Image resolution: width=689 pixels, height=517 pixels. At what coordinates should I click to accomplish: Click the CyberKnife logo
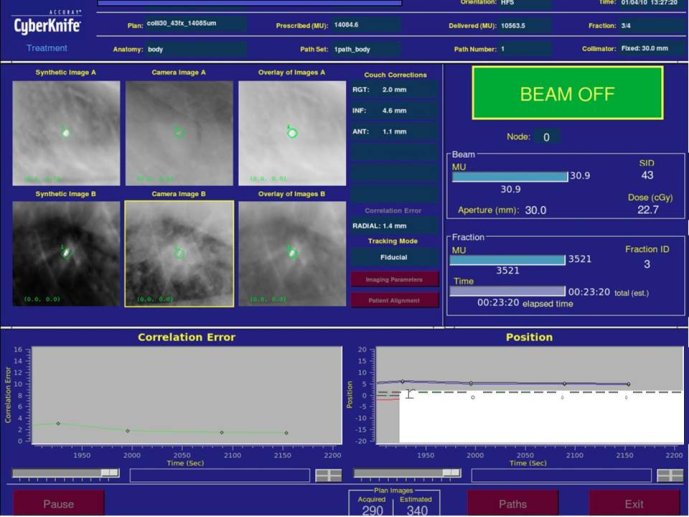coord(47,25)
